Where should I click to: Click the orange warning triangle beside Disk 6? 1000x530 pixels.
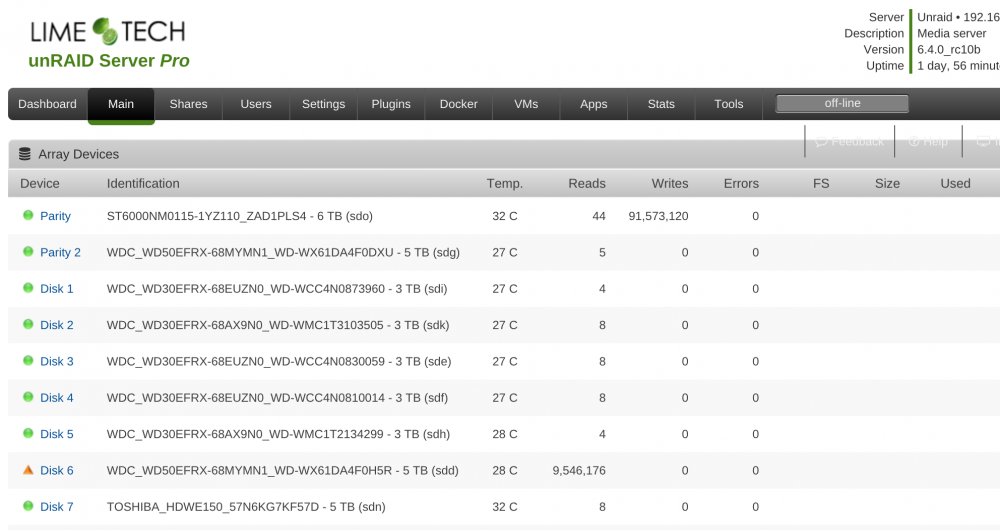(x=28, y=470)
